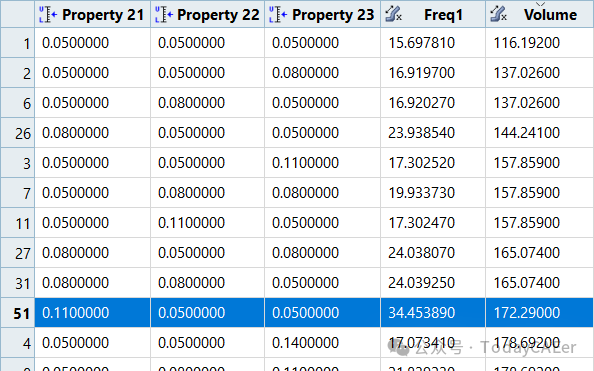Click the input variable icon beside Property 22
Screen dimensions: 594x371
tap(164, 15)
